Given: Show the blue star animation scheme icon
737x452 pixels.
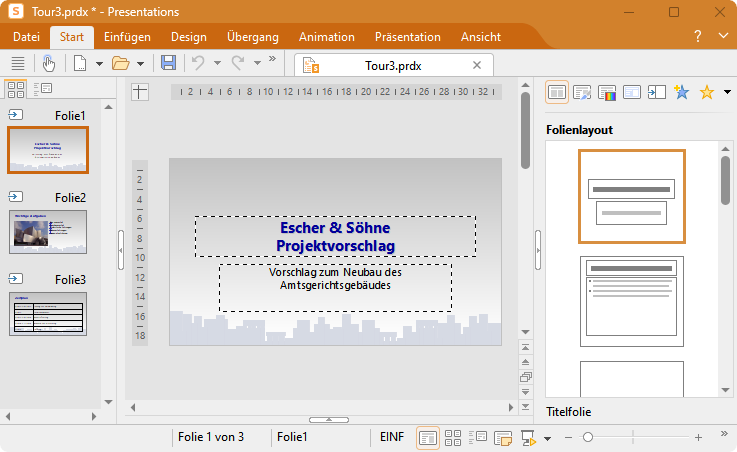Looking at the screenshot, I should point(681,92).
